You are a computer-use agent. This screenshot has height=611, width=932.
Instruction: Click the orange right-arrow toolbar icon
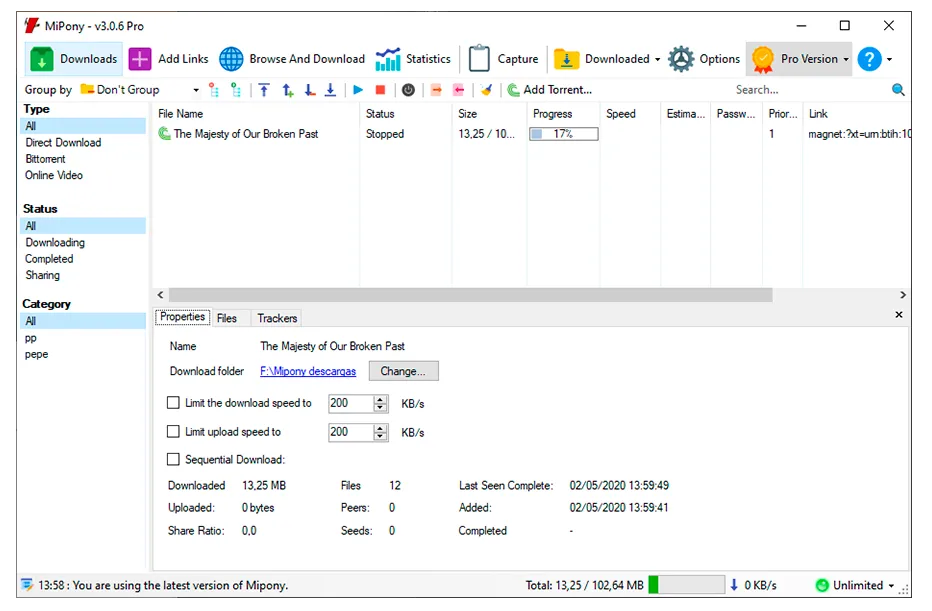(x=436, y=90)
